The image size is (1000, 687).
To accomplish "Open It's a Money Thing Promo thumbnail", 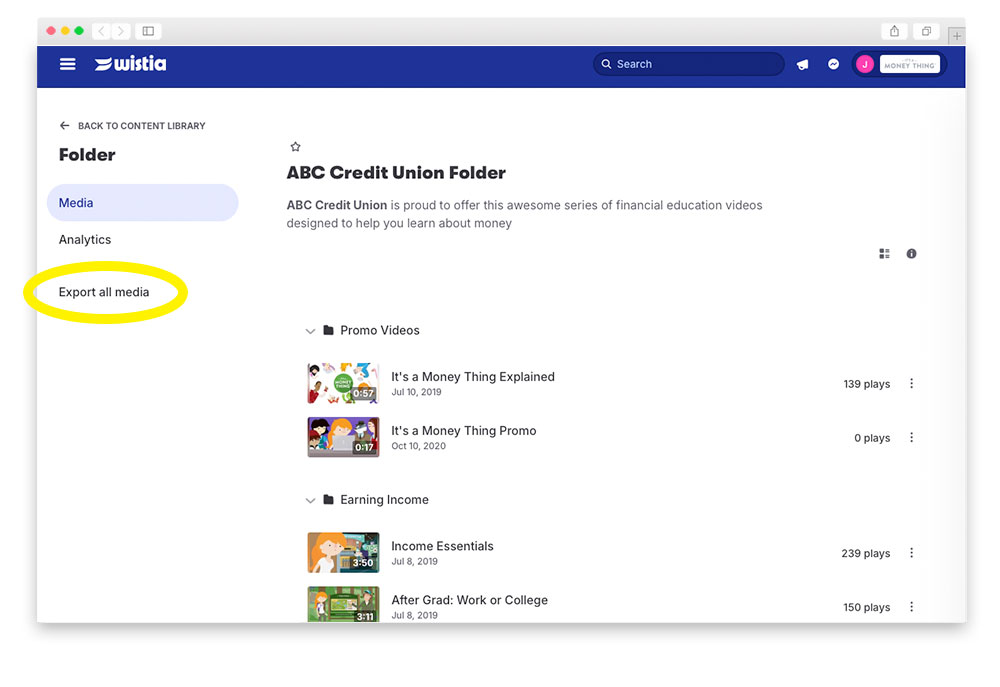I will [x=343, y=437].
